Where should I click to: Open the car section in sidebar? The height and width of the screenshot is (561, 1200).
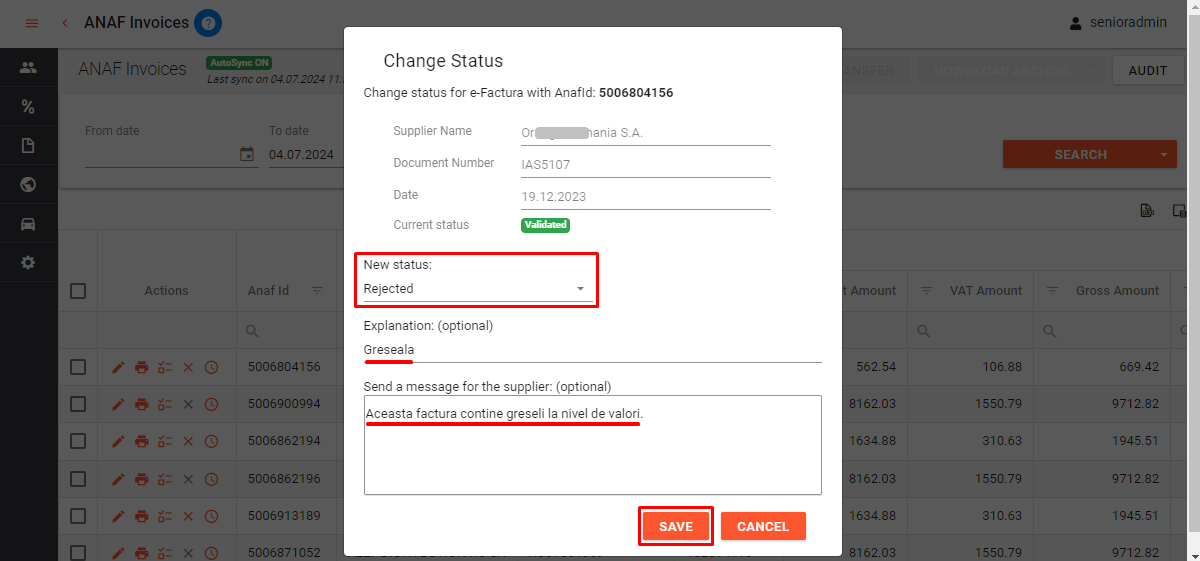[x=28, y=224]
